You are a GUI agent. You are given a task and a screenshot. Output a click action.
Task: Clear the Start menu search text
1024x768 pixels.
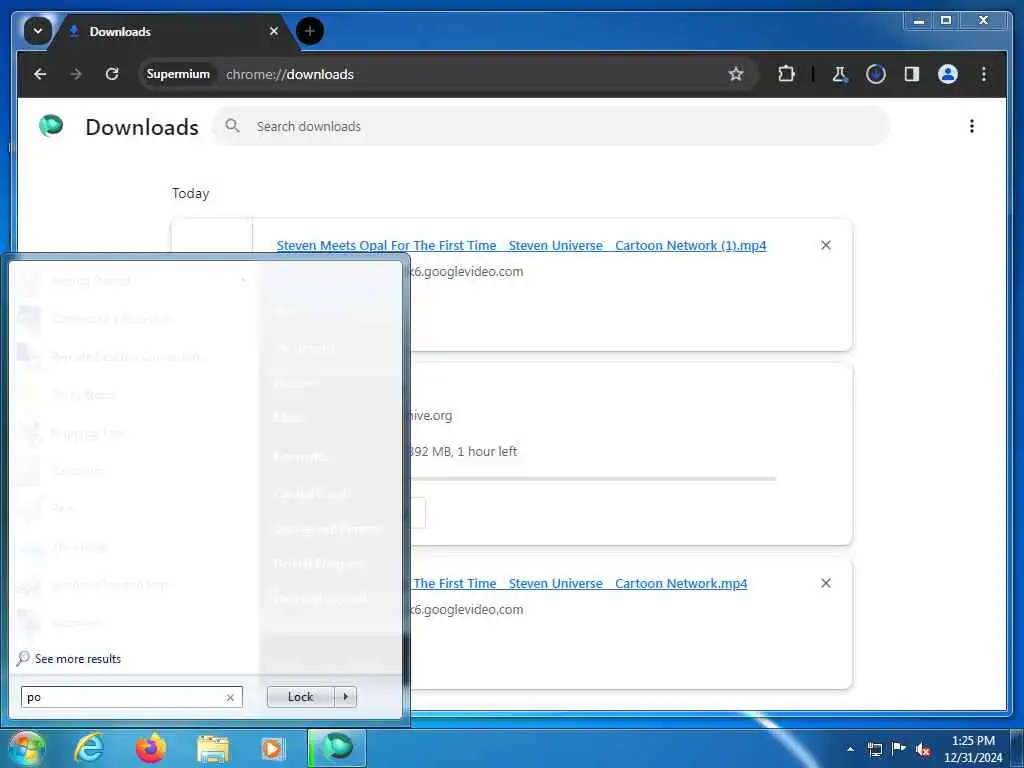click(x=230, y=697)
